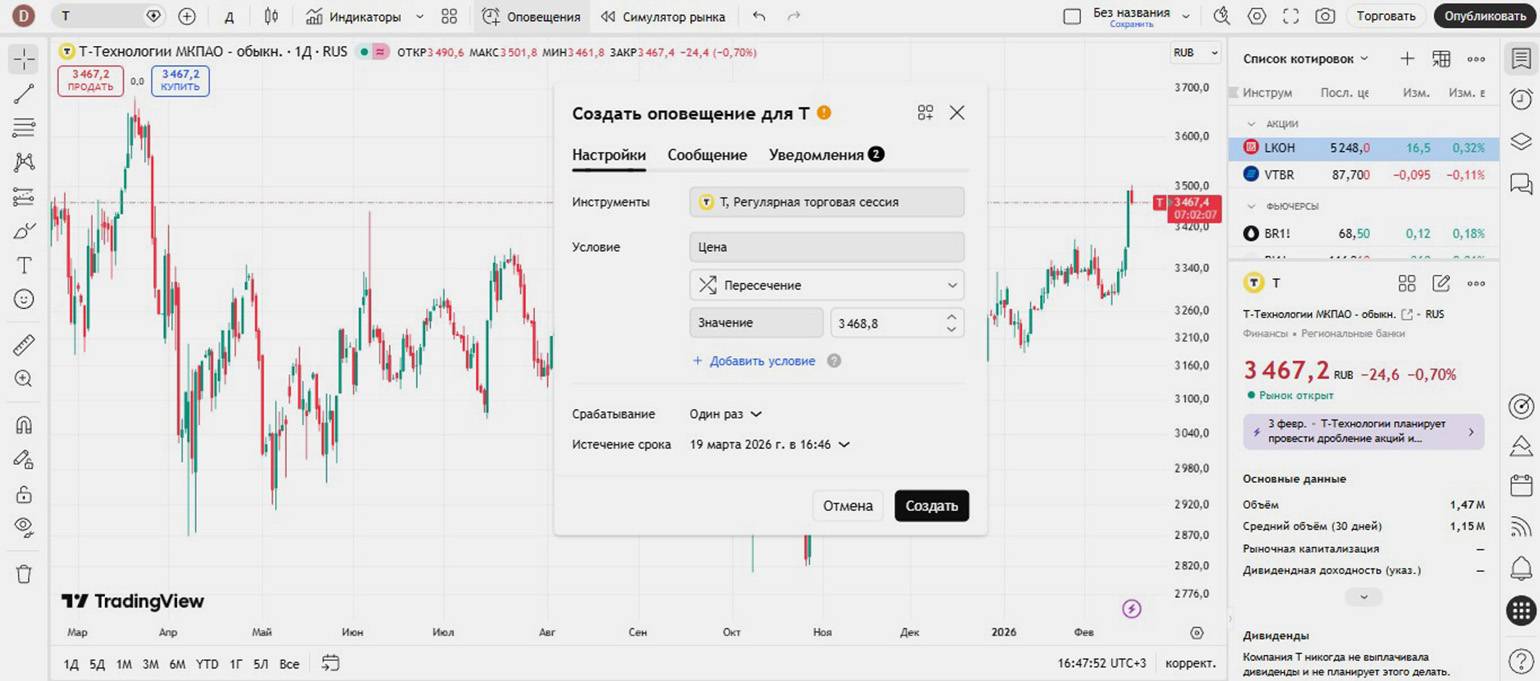This screenshot has height=681, width=1540.
Task: Open the Пересечение condition dropdown
Action: coord(826,285)
